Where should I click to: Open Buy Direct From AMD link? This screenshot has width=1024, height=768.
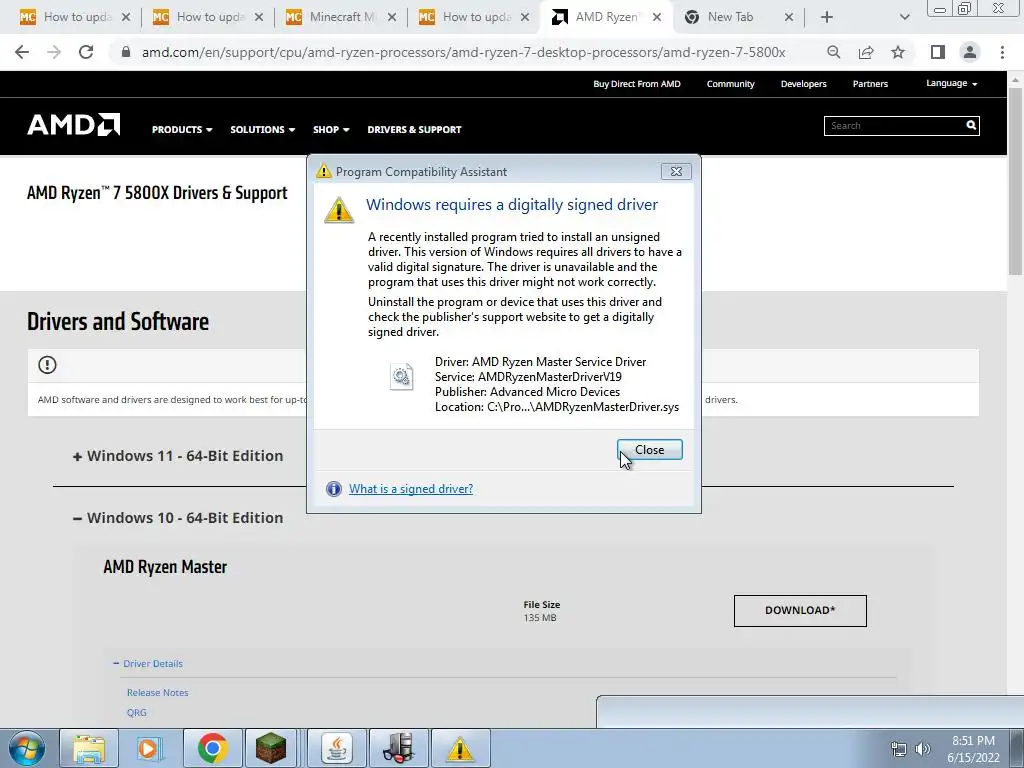click(x=637, y=84)
